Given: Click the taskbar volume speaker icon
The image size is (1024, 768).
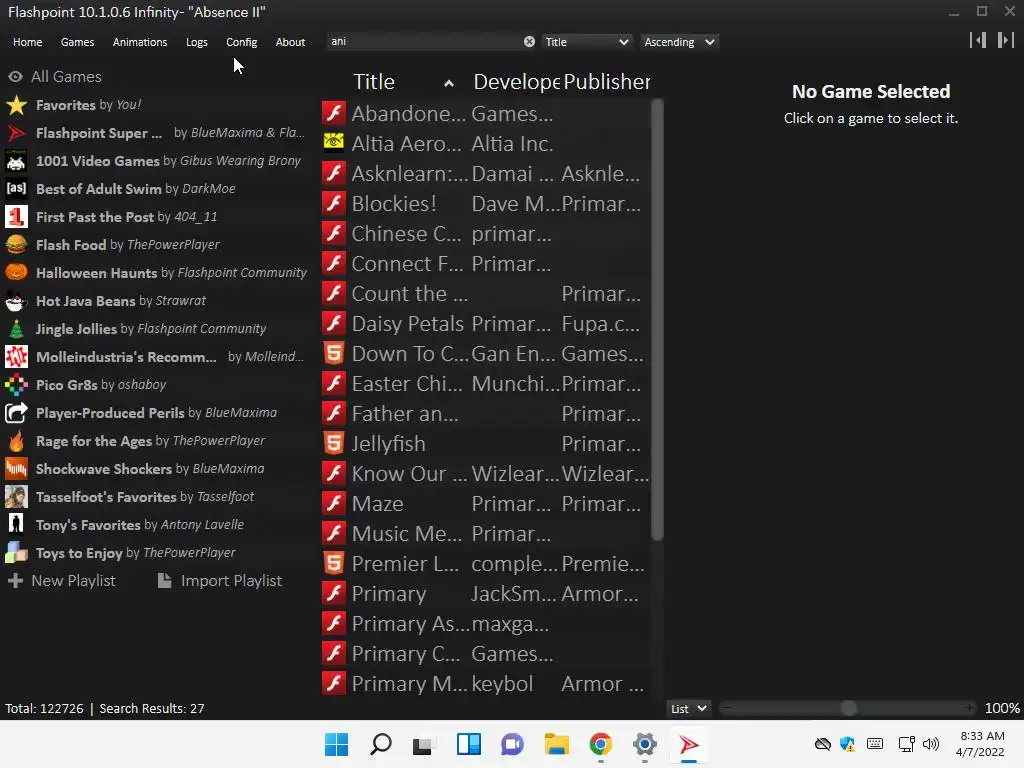Looking at the screenshot, I should 931,744.
